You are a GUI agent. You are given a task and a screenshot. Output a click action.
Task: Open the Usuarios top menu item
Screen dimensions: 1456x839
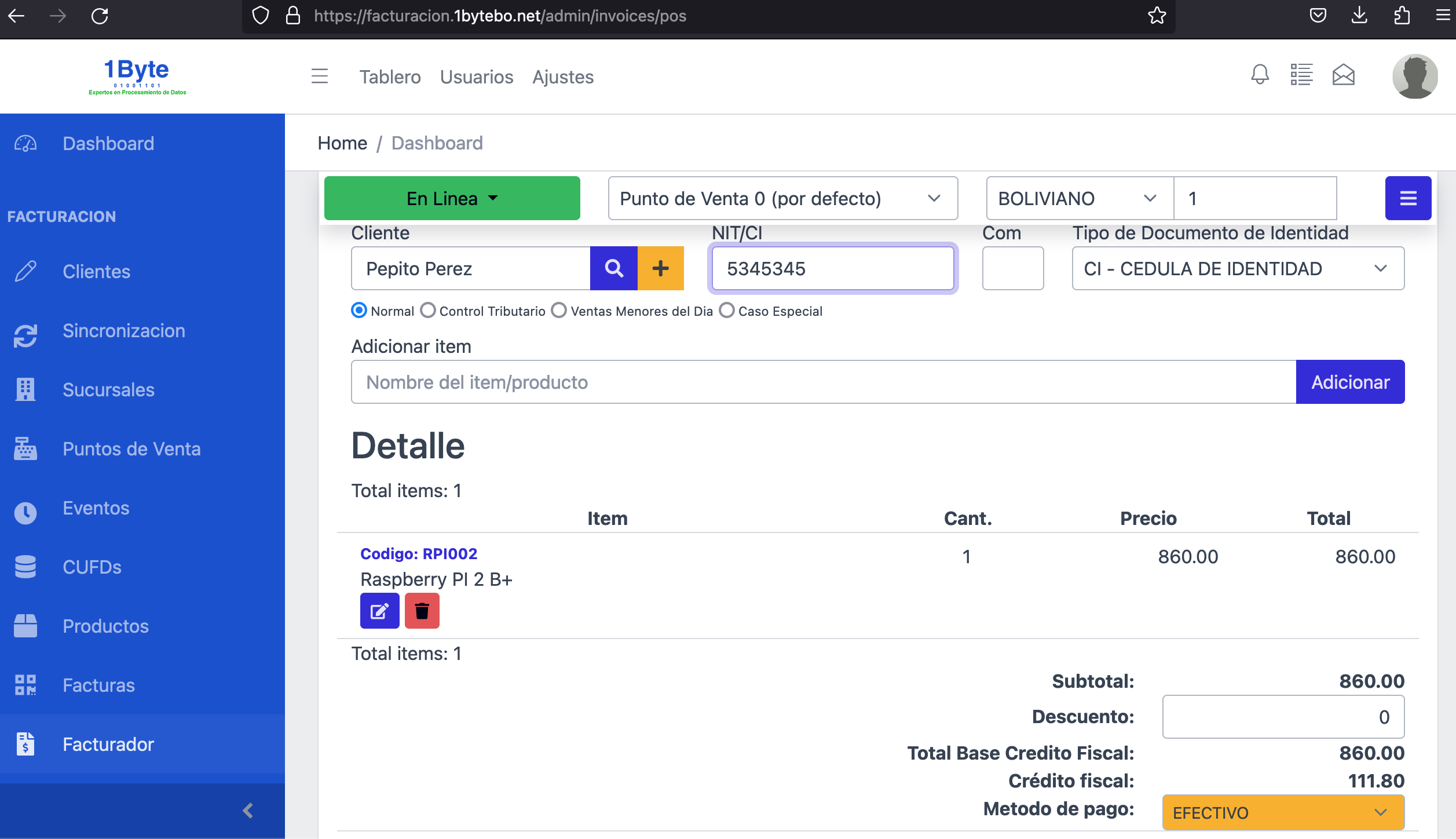click(x=476, y=77)
